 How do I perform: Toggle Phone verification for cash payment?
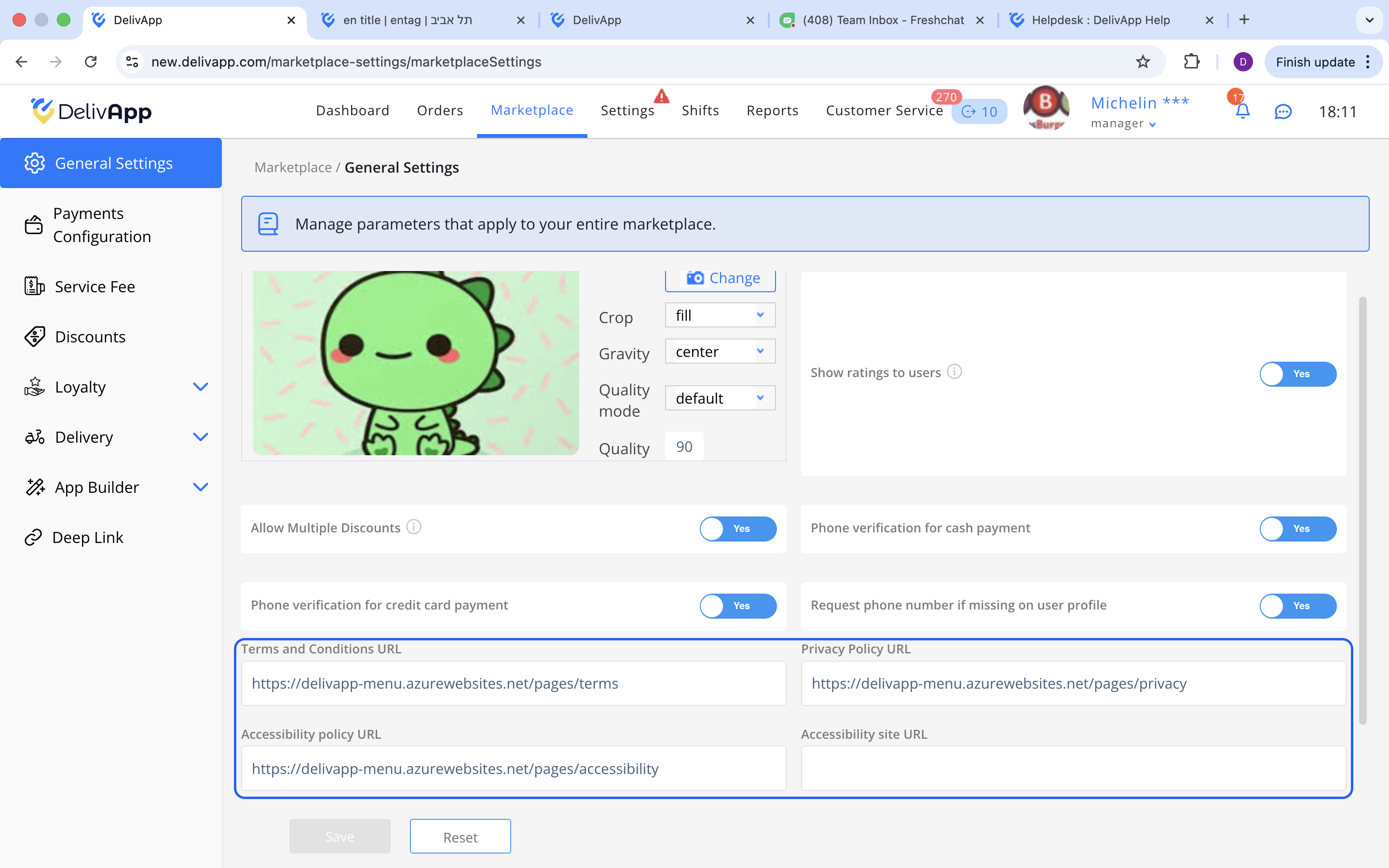pos(1297,529)
